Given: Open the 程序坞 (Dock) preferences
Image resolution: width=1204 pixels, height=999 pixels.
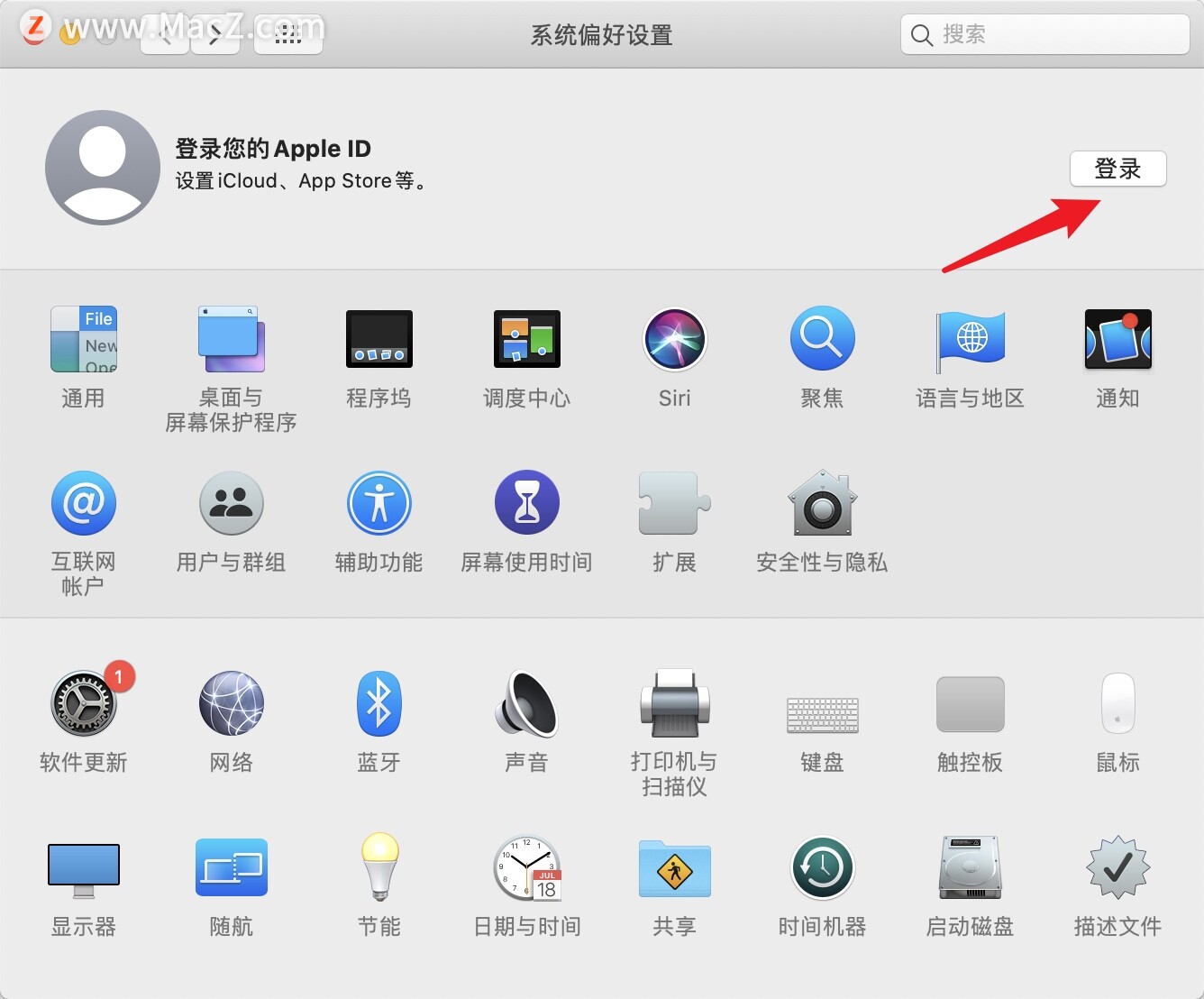Looking at the screenshot, I should [379, 340].
